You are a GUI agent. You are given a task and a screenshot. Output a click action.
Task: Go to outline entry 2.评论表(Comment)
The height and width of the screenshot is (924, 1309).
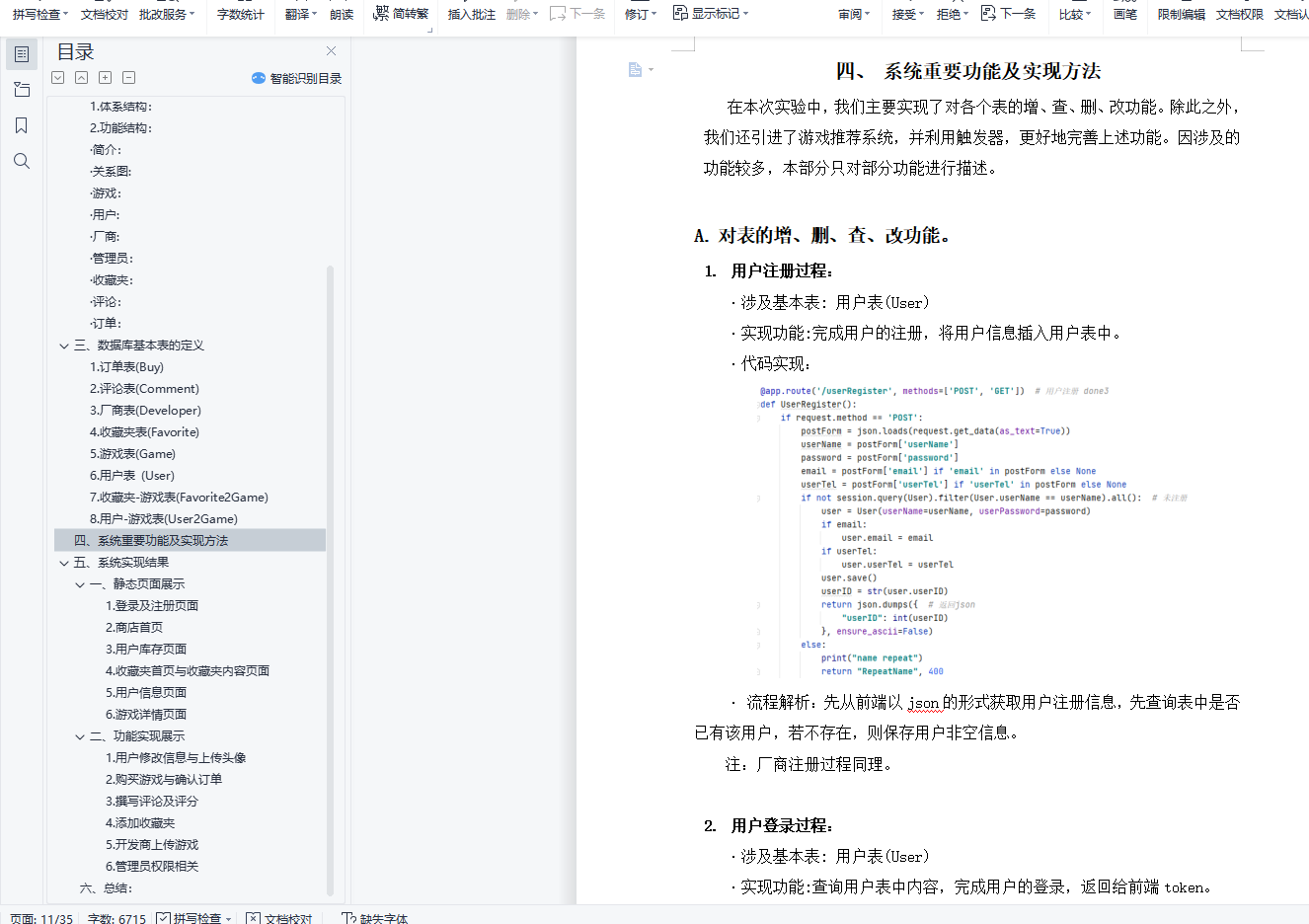click(145, 389)
